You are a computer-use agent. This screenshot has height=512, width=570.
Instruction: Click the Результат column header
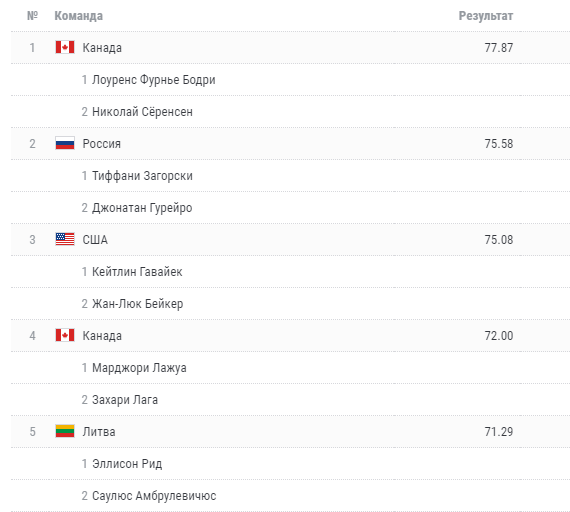(486, 16)
